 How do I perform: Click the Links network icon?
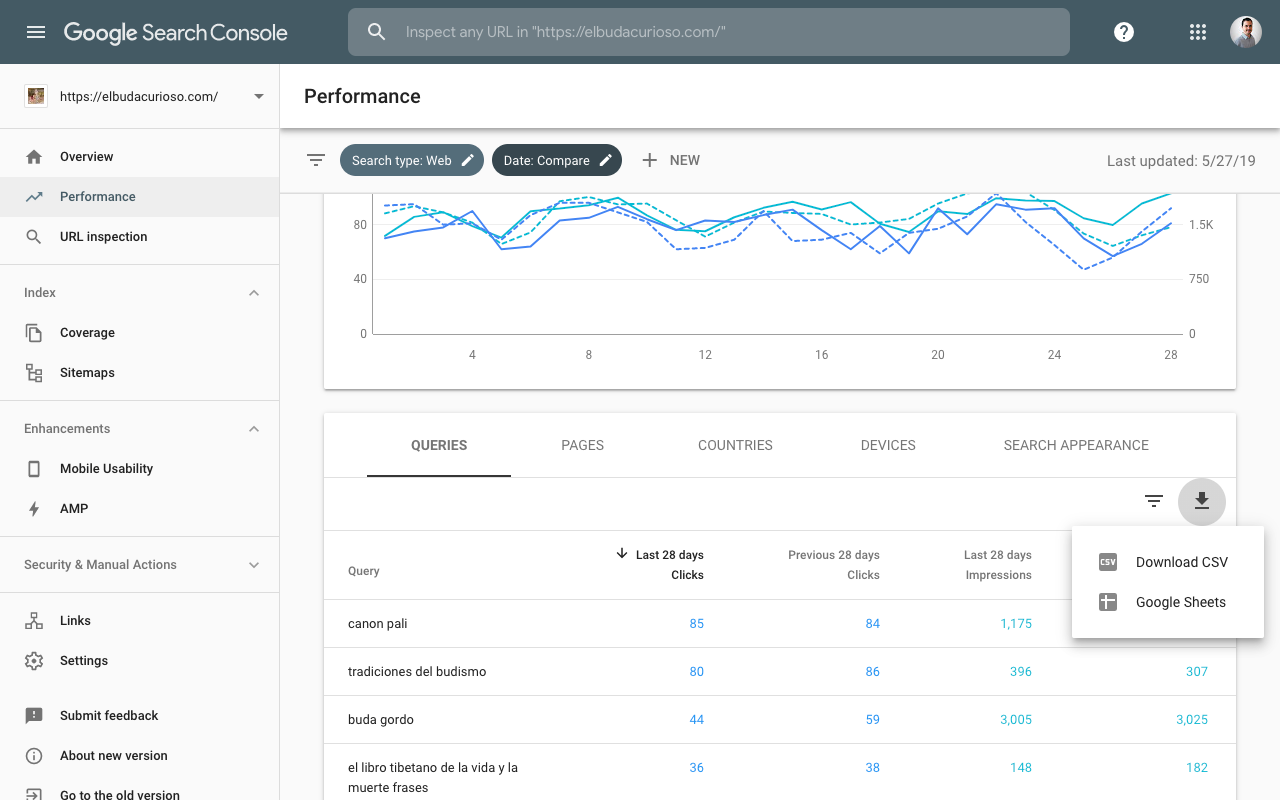coord(34,621)
